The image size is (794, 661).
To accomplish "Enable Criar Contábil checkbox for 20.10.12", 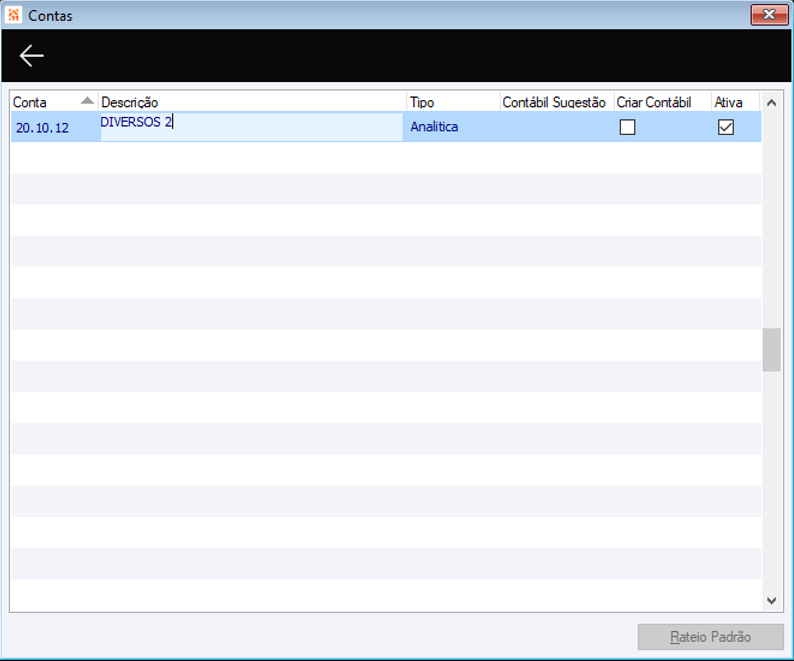I will tap(627, 127).
